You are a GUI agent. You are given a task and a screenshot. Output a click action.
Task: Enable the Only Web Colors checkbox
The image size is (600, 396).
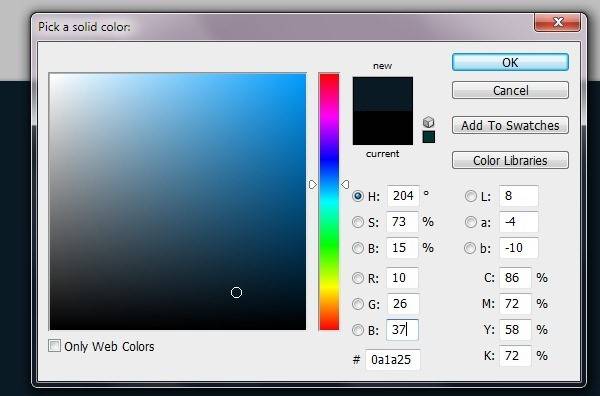[x=54, y=346]
